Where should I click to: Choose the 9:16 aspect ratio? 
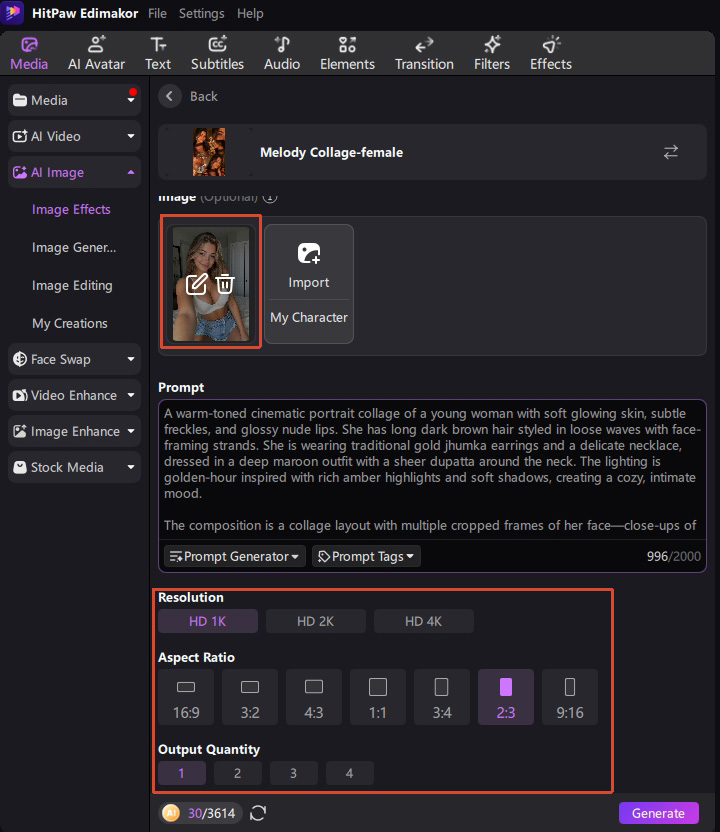tap(570, 697)
